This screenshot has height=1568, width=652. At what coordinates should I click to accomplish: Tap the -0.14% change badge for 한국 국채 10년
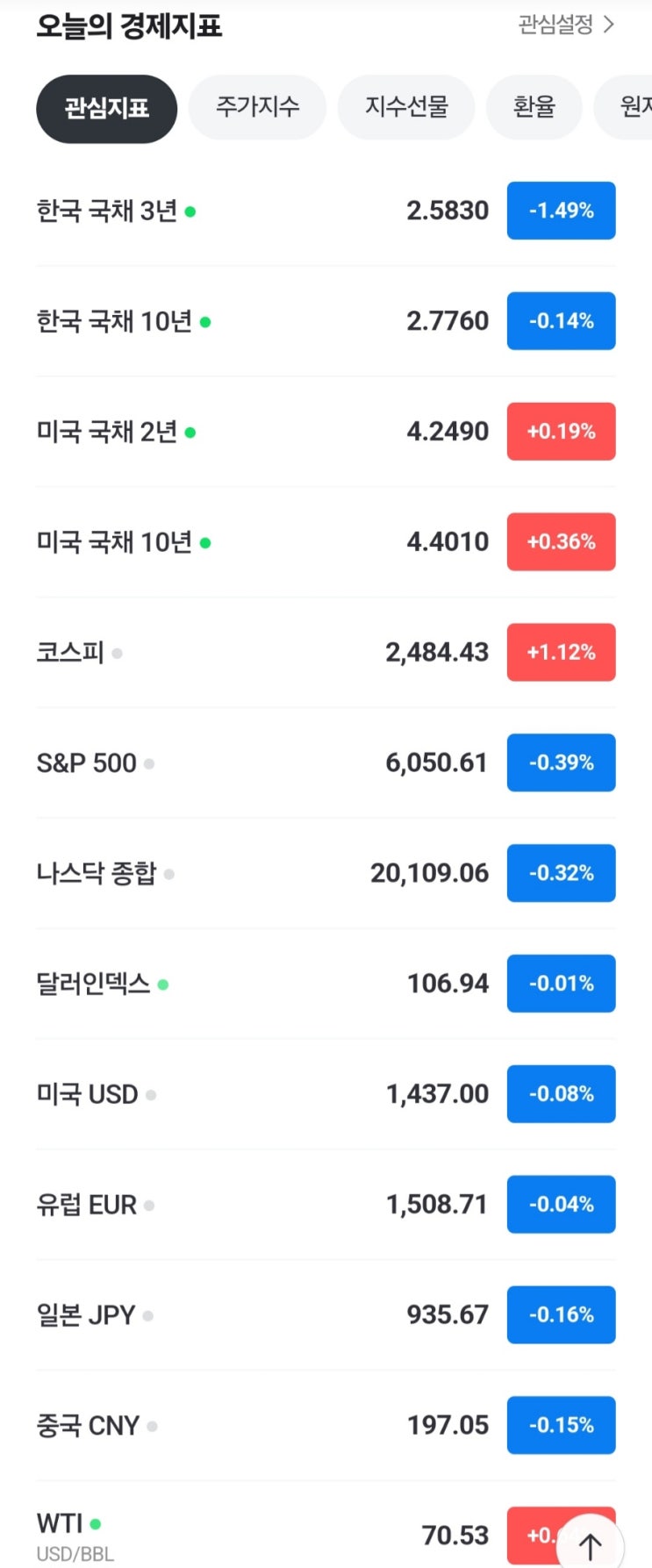561,321
